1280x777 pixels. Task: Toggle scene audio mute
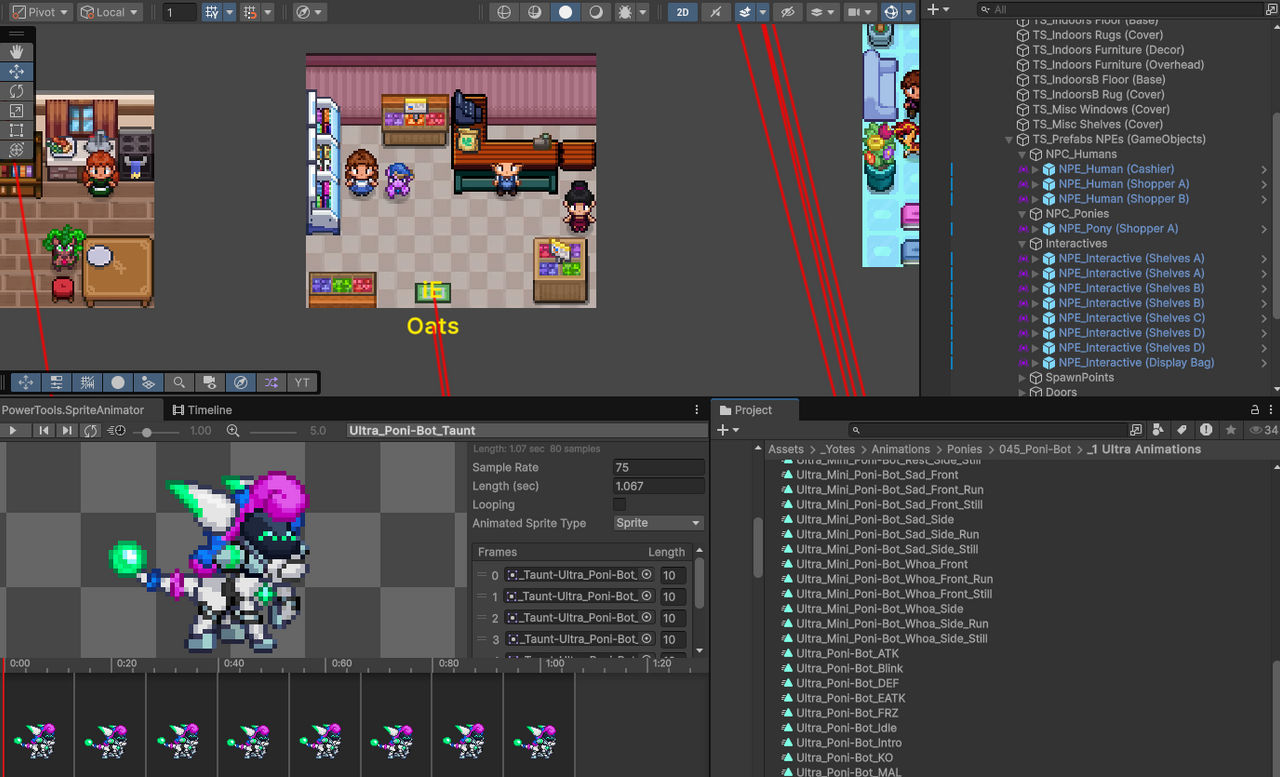714,11
